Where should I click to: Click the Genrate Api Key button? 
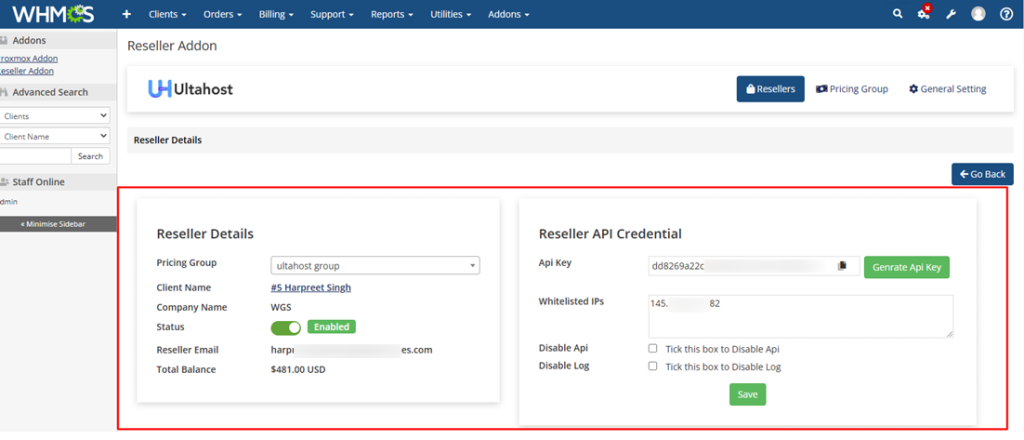coord(906,267)
